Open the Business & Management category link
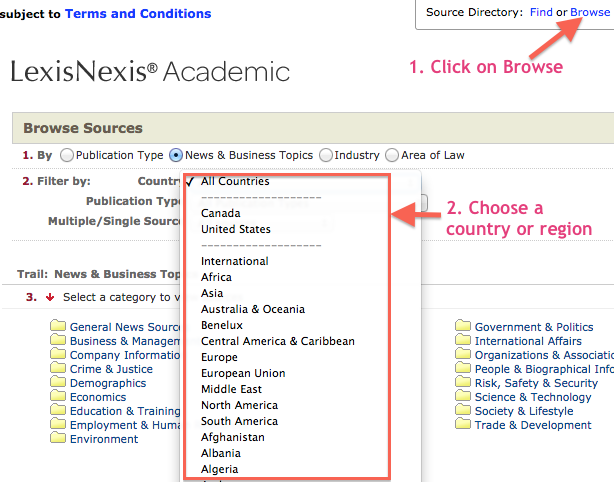 (x=125, y=341)
